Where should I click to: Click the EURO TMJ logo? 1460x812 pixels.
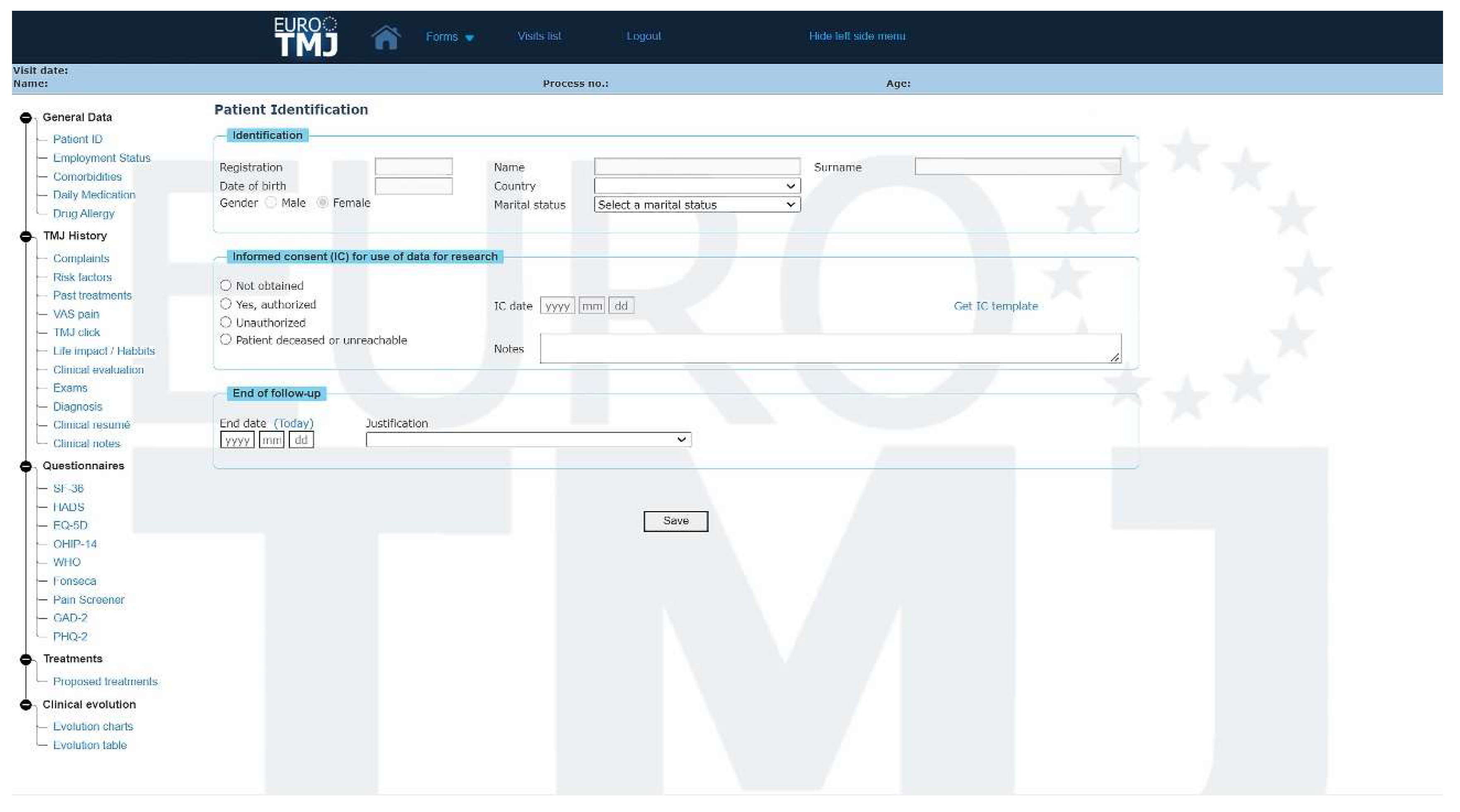(x=306, y=36)
